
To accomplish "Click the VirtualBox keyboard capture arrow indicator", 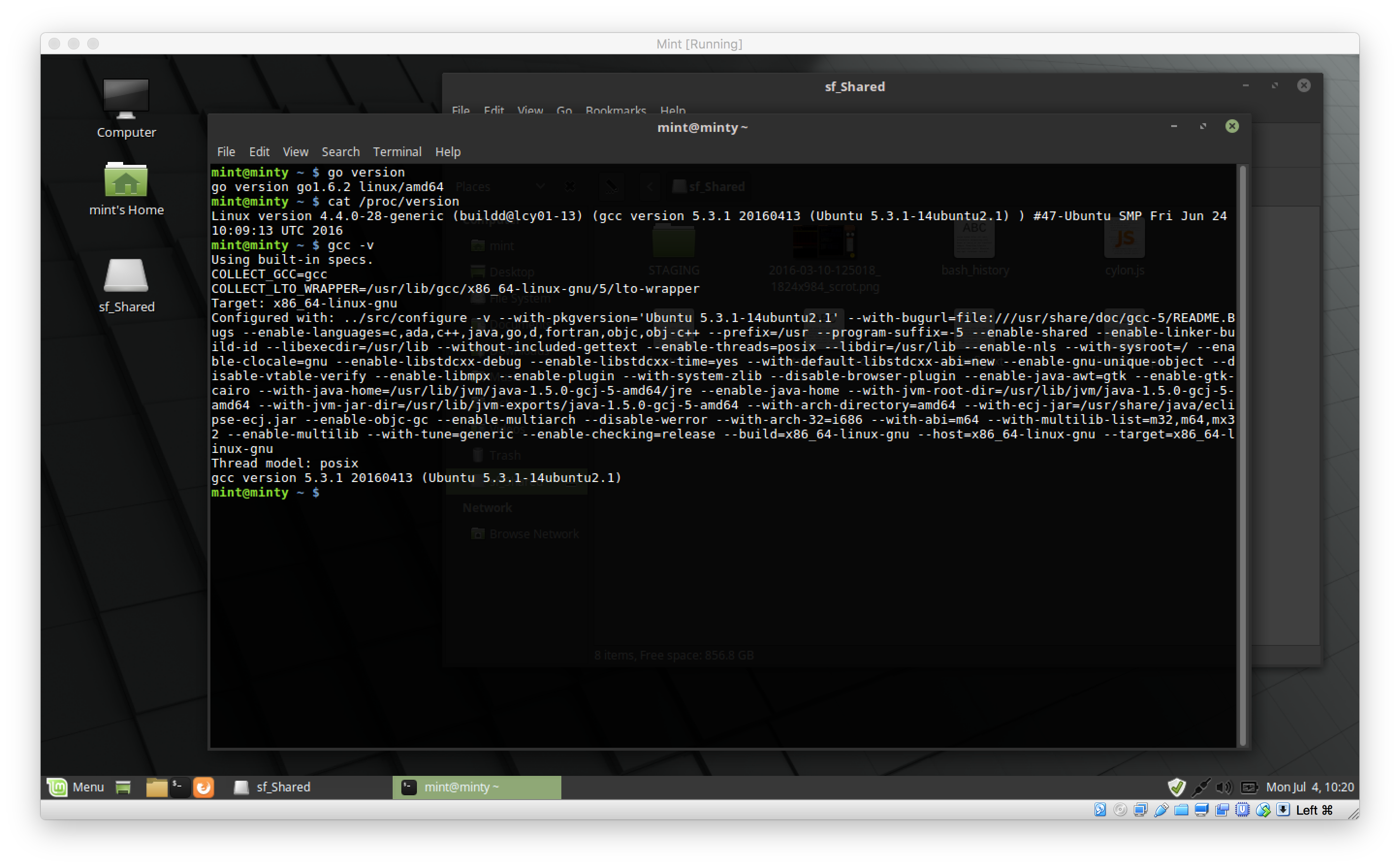I will coord(1284,810).
